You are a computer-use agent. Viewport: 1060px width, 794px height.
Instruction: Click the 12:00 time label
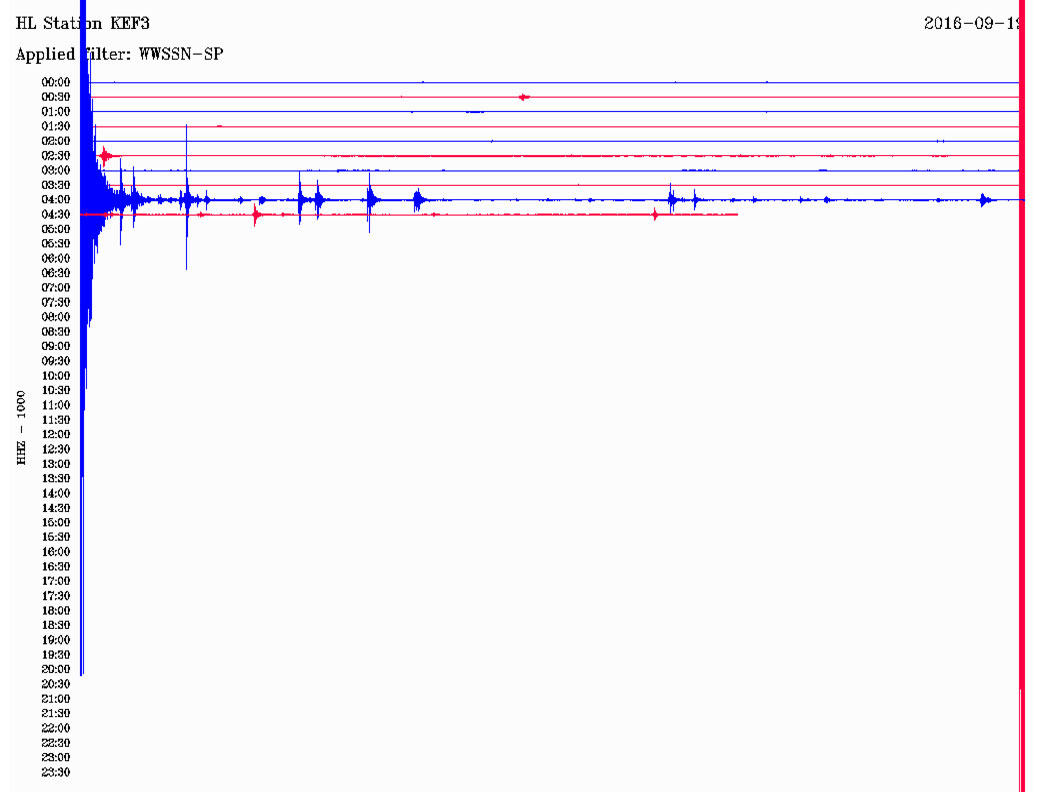click(x=55, y=435)
